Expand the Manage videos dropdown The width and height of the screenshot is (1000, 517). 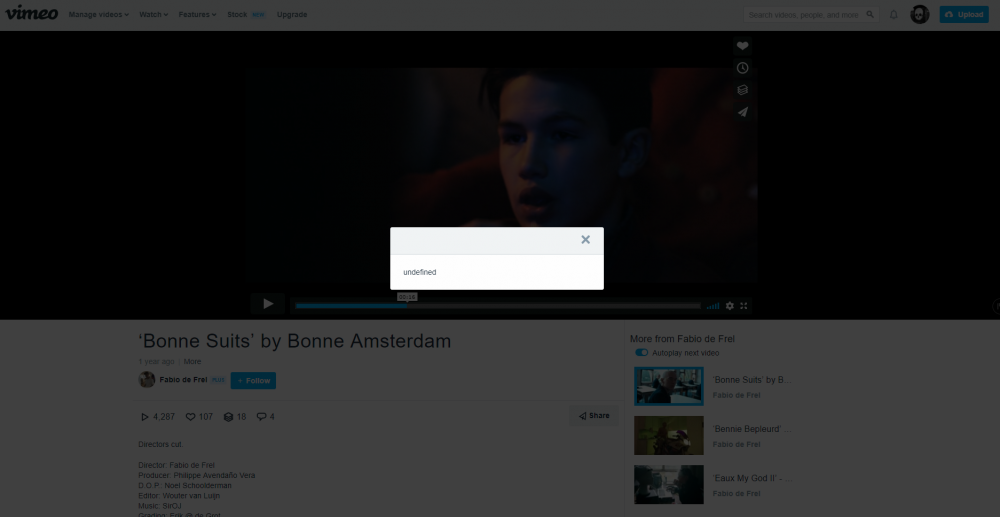(x=98, y=15)
